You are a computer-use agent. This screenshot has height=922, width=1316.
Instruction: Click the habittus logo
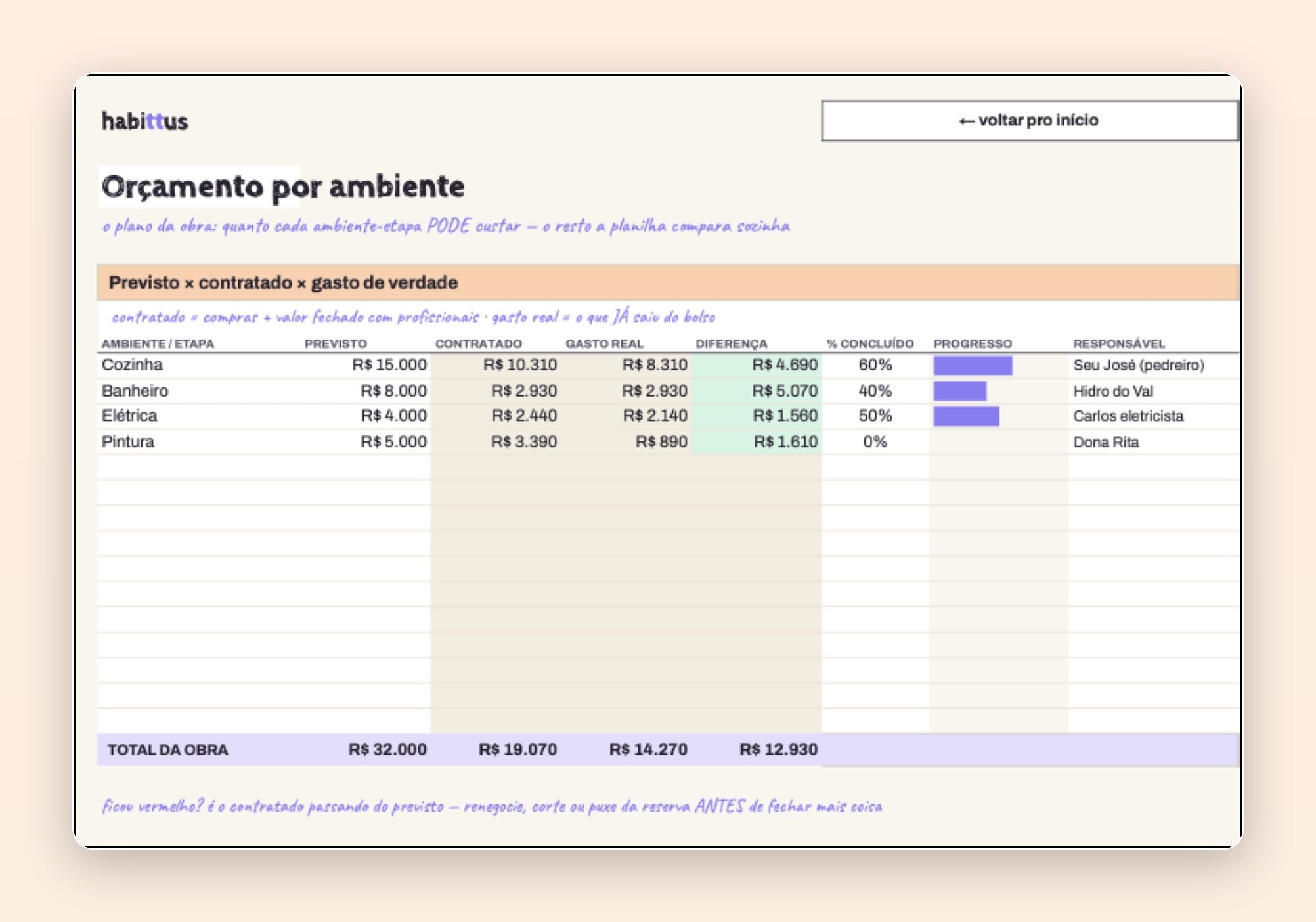point(145,121)
